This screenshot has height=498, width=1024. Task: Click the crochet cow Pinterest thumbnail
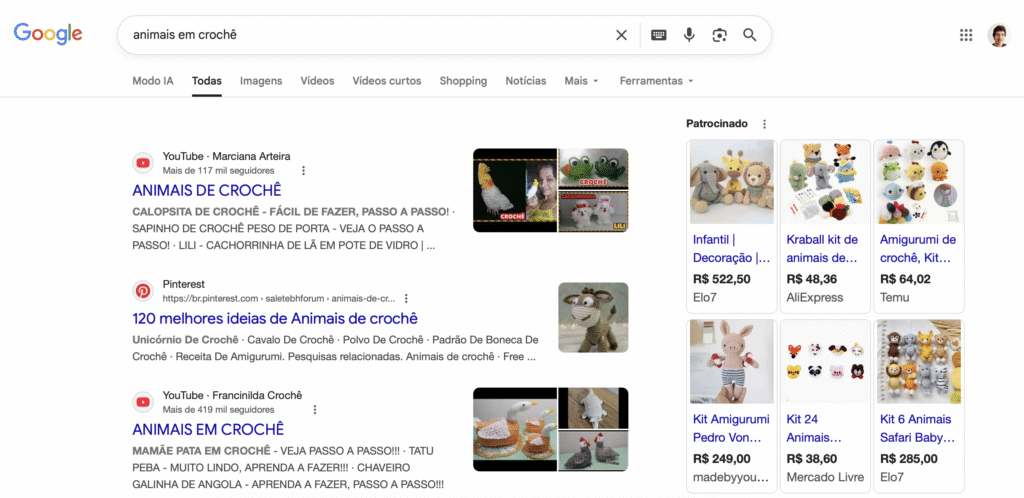[x=593, y=317]
